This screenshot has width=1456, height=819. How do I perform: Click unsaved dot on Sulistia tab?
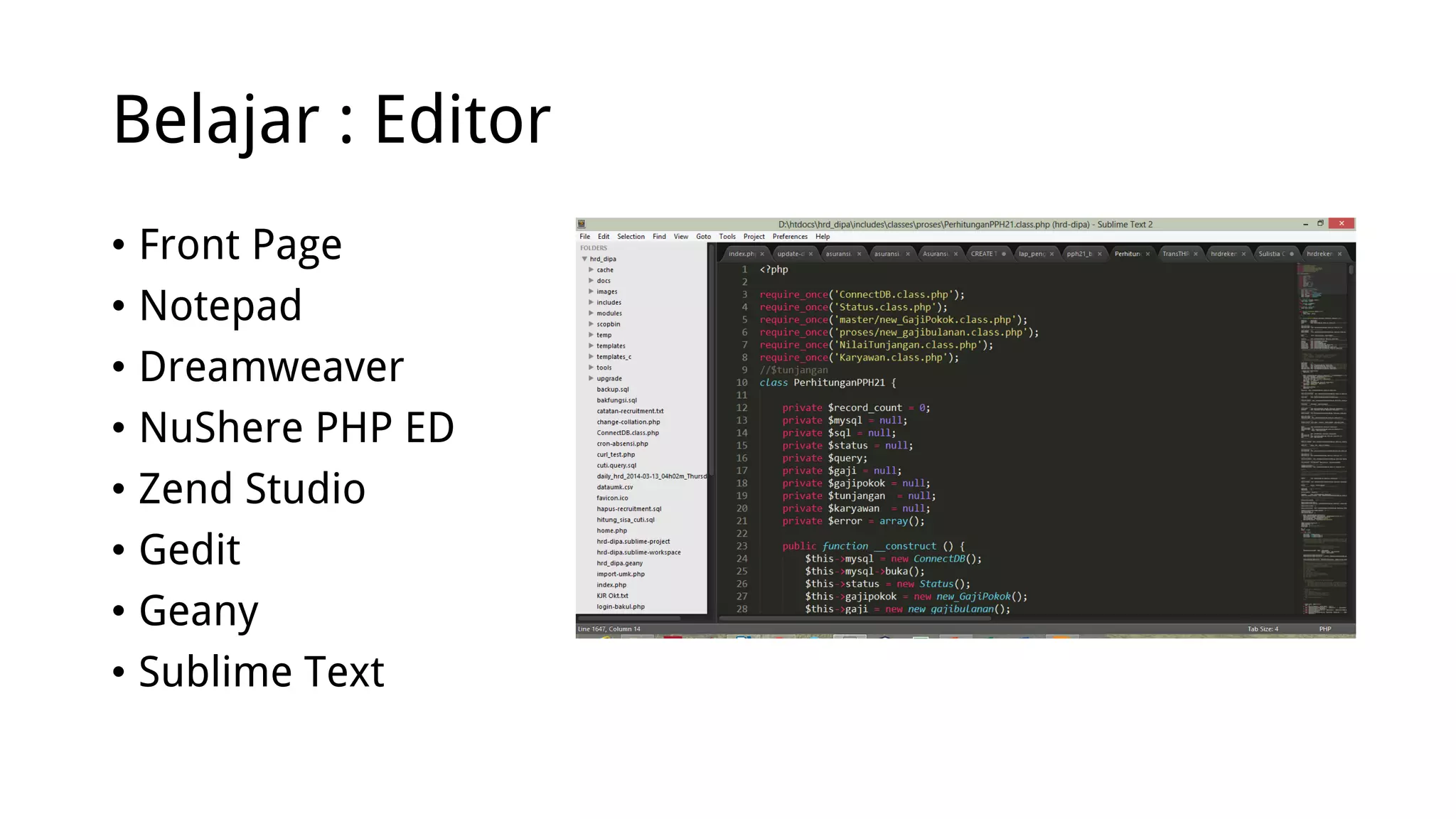click(1292, 254)
